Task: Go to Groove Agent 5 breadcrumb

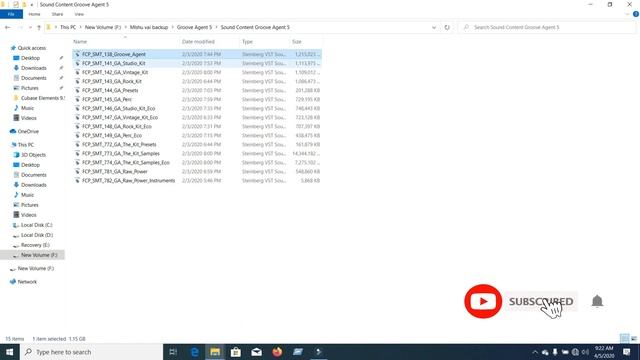Action: pyautogui.click(x=194, y=27)
